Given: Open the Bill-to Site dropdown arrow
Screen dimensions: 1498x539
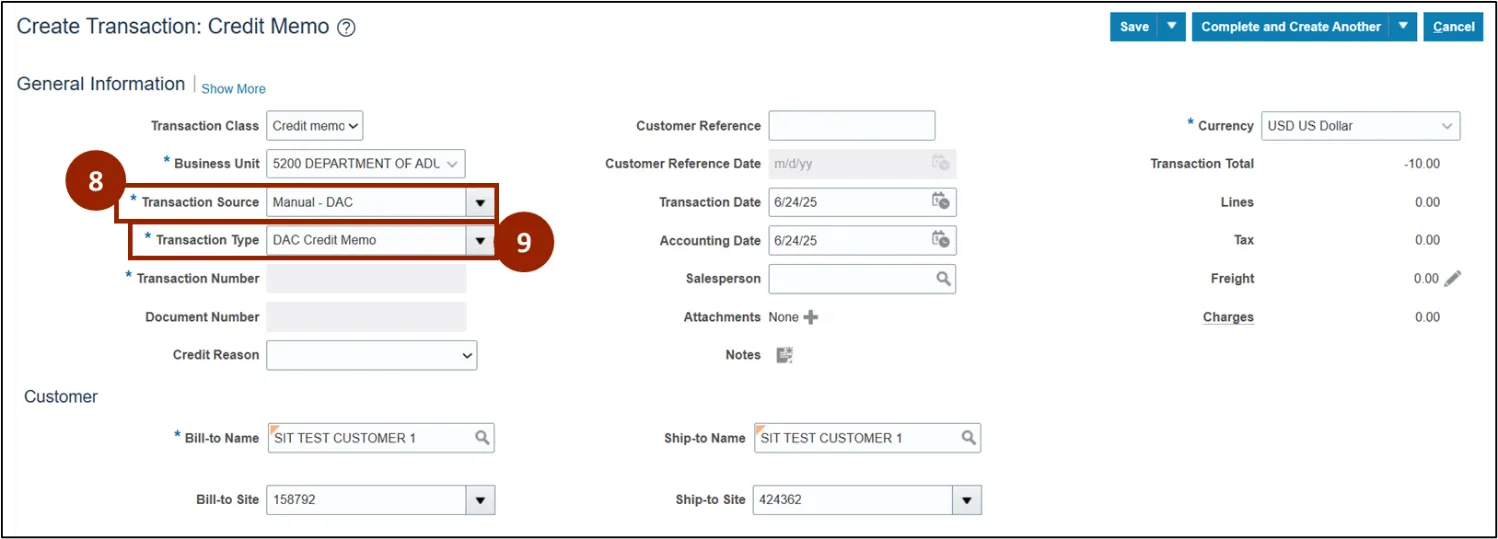Looking at the screenshot, I should tap(480, 500).
